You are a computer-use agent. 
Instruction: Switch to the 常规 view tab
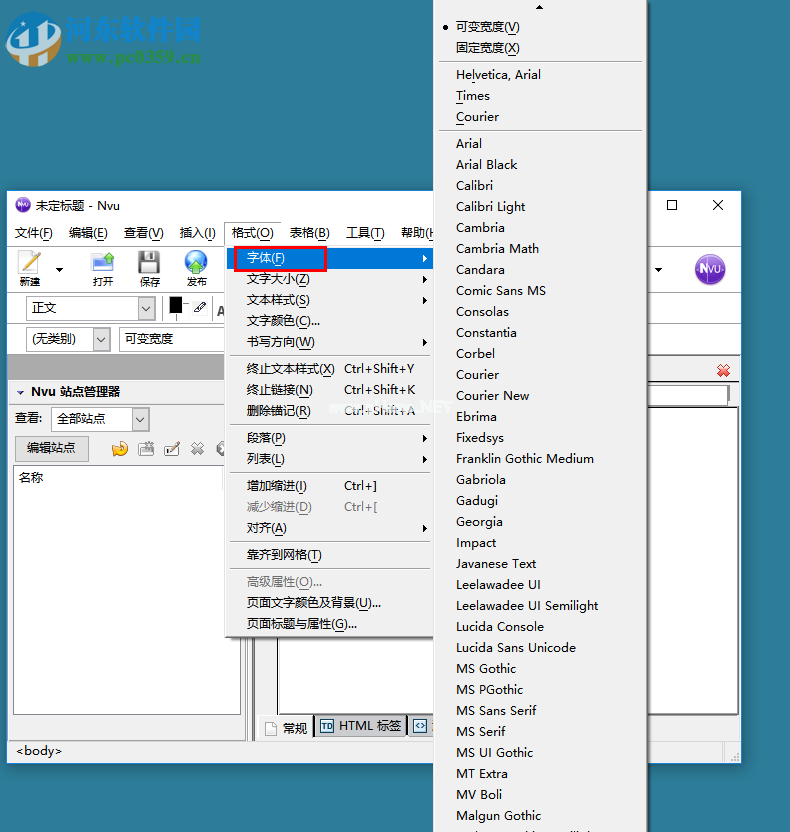tap(287, 728)
